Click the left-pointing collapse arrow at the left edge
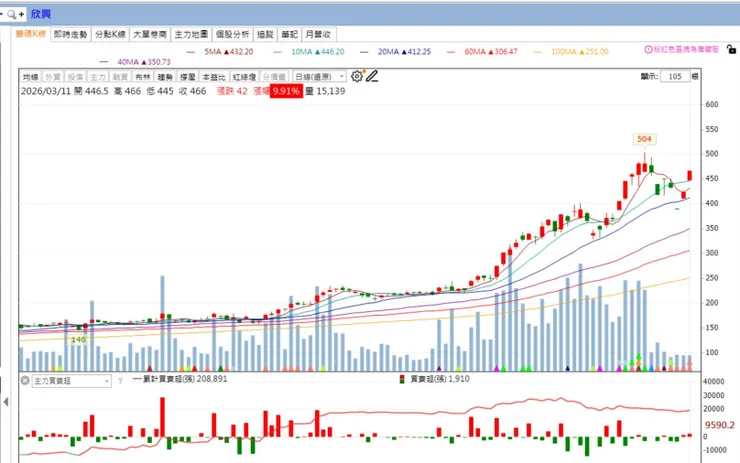Screen dimensions: 740x463 click(x=6, y=402)
